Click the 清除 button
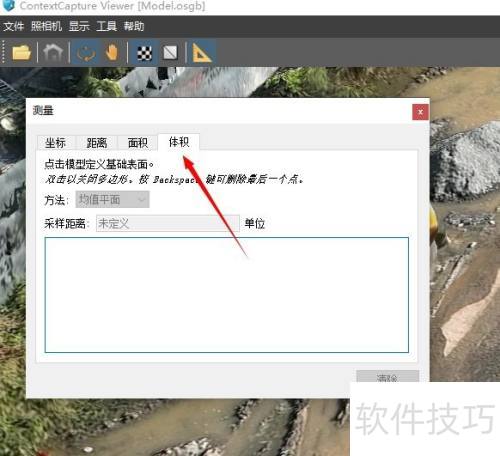 (387, 377)
